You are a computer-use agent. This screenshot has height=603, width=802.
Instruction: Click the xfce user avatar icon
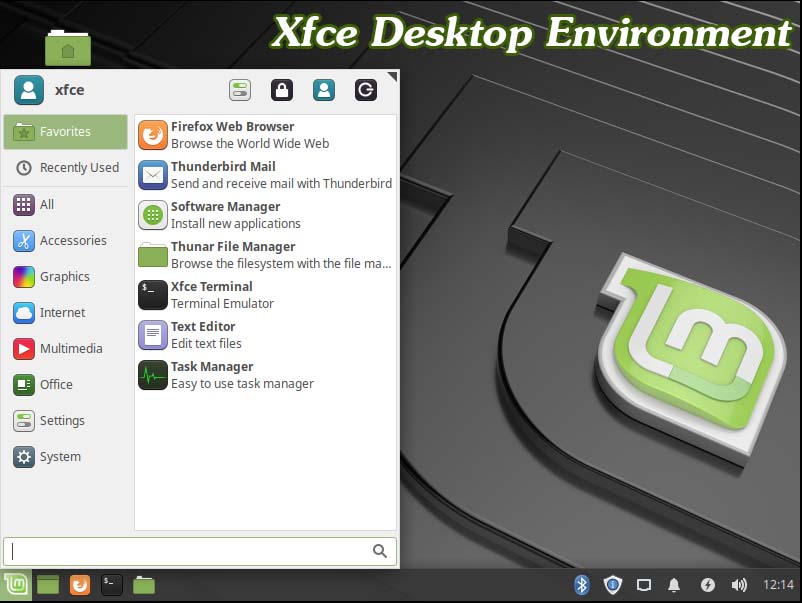pyautogui.click(x=29, y=90)
